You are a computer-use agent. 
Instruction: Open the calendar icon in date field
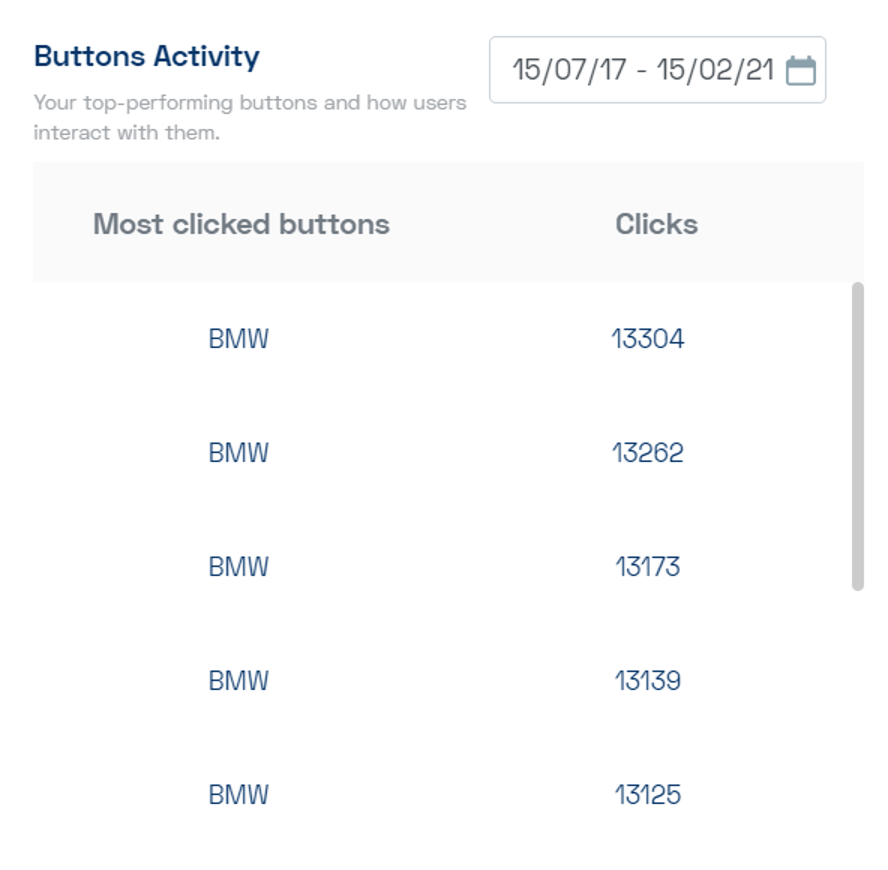click(x=801, y=71)
